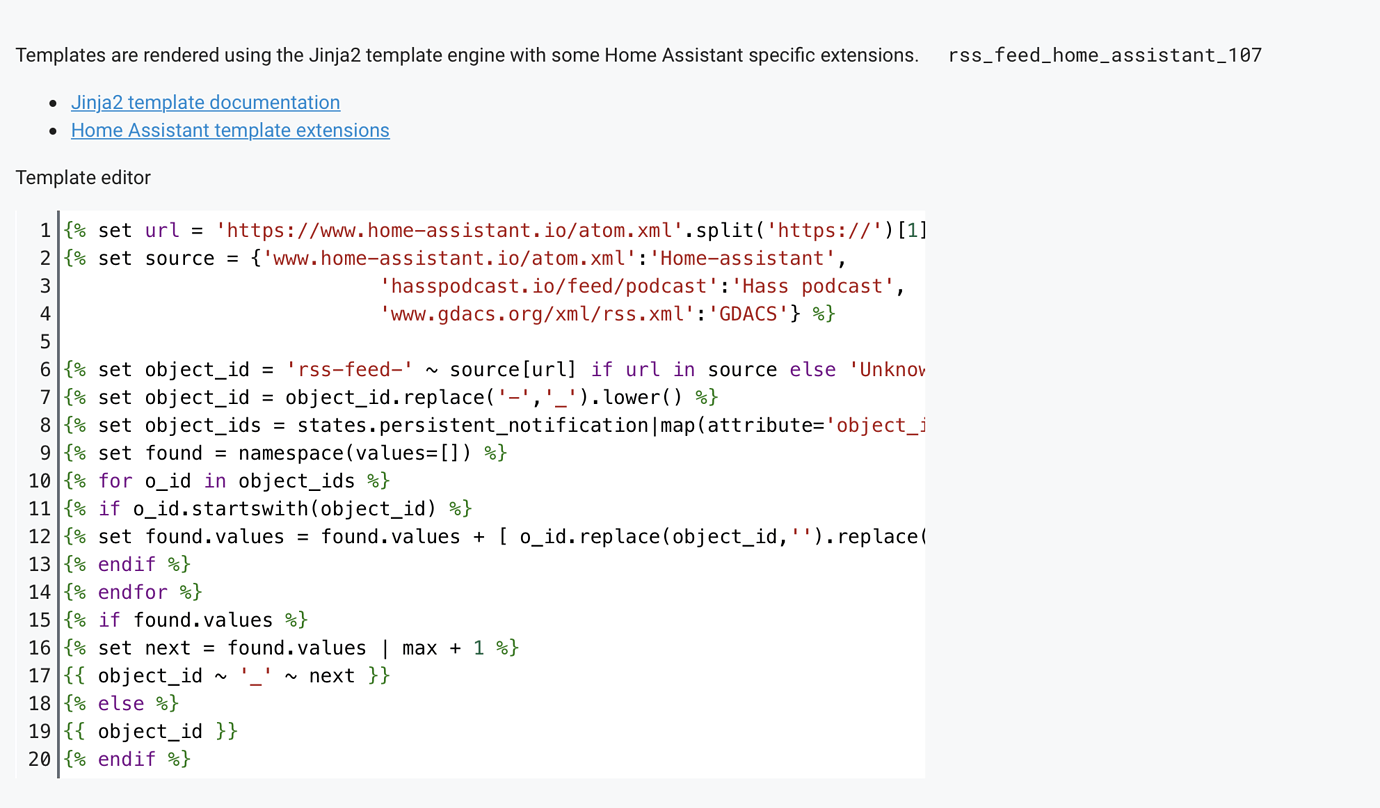Click the endfor statement on line 14
The width and height of the screenshot is (1380, 808).
pyautogui.click(x=130, y=592)
